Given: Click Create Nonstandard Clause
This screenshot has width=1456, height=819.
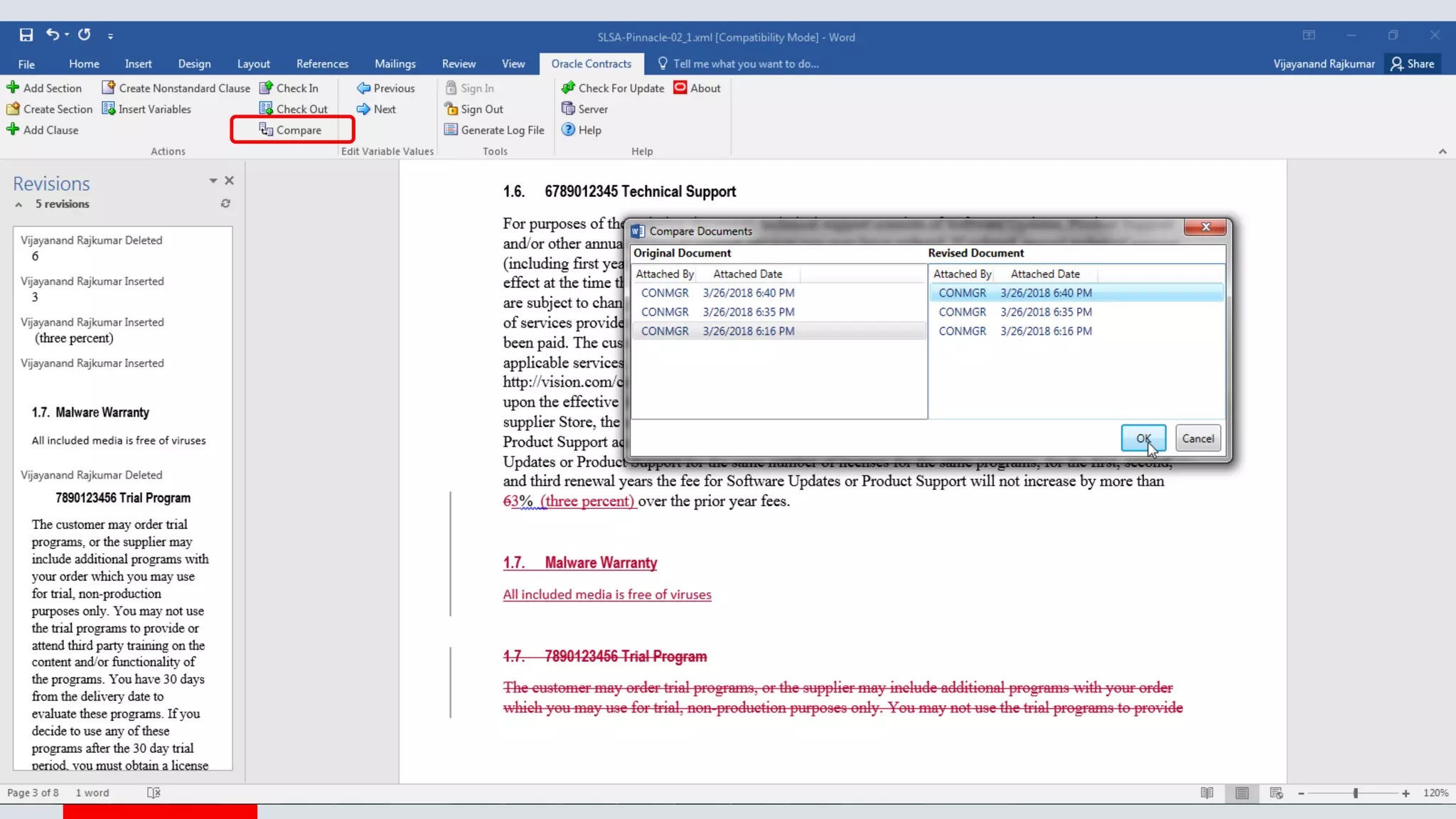Looking at the screenshot, I should pyautogui.click(x=176, y=88).
